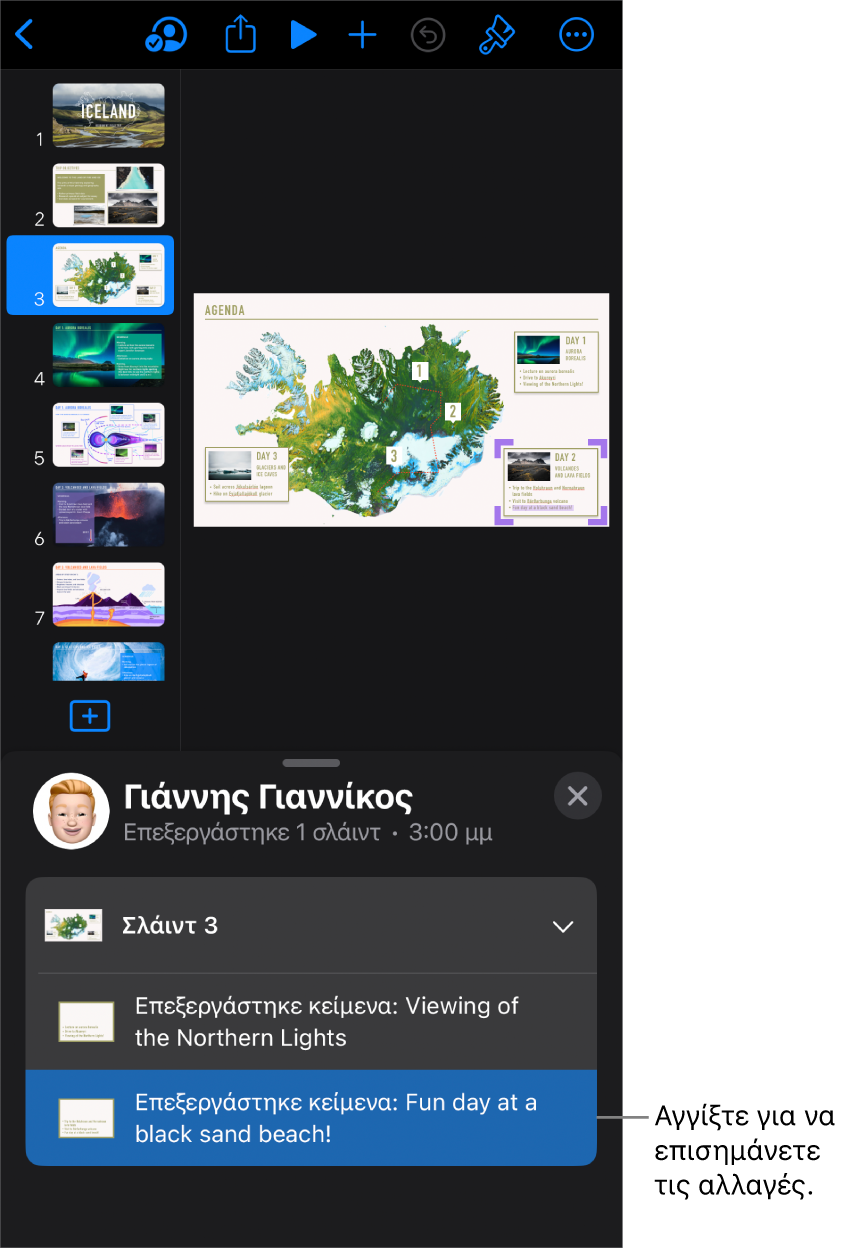
Task: Tap map marker number 1
Action: (420, 372)
